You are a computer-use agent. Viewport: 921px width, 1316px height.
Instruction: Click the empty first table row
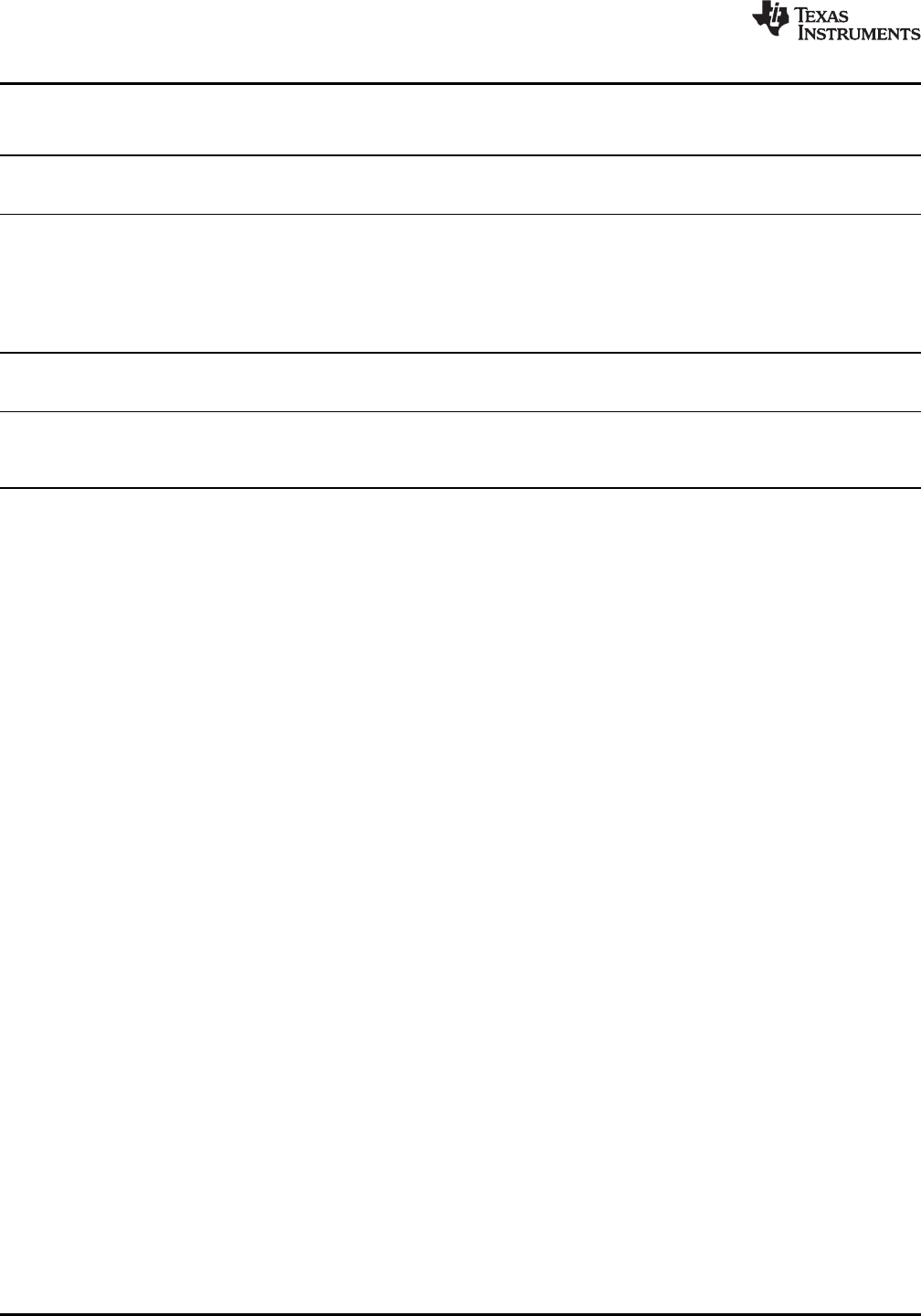click(460, 120)
